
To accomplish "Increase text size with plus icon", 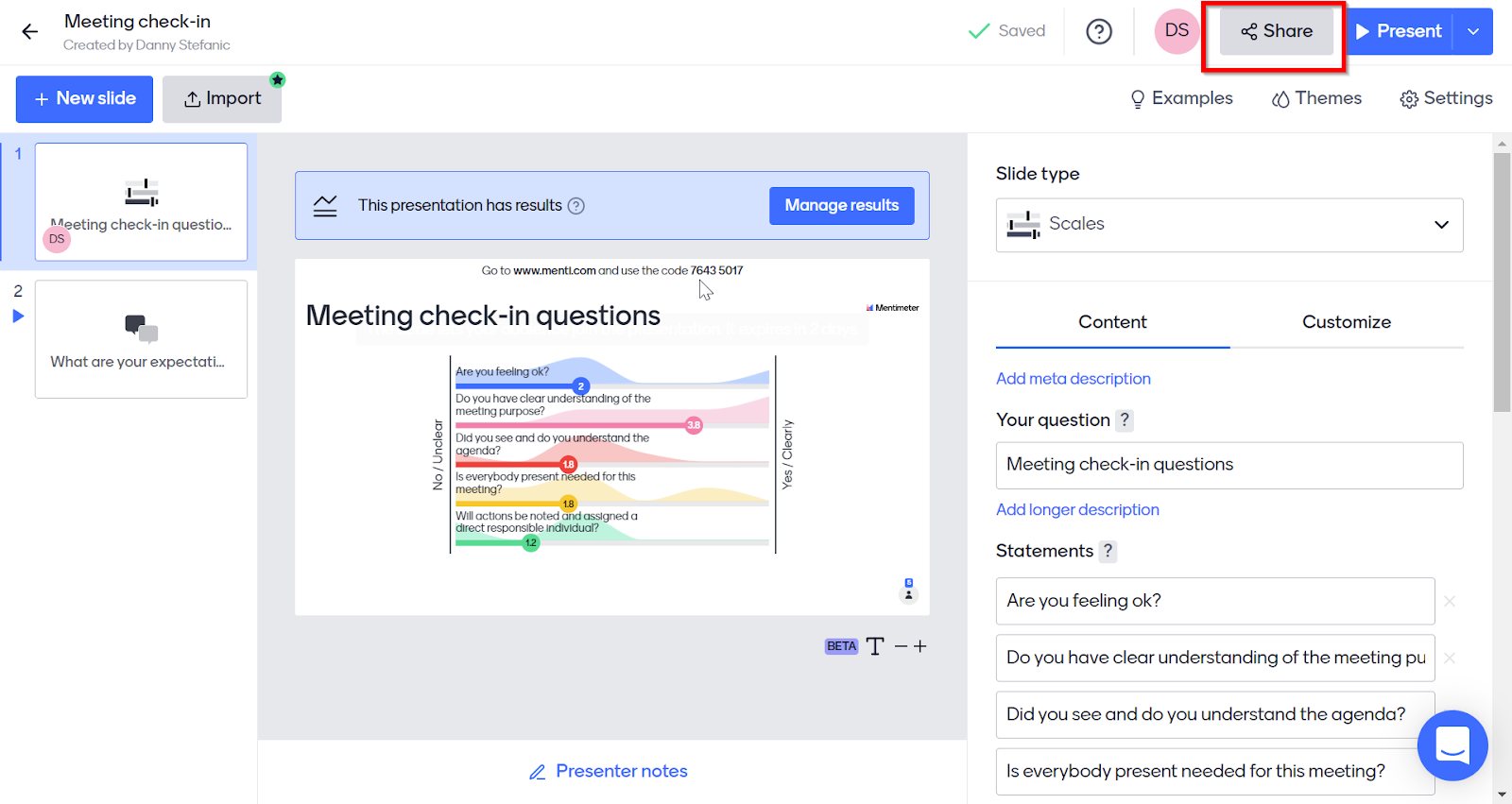I will pyautogui.click(x=920, y=646).
